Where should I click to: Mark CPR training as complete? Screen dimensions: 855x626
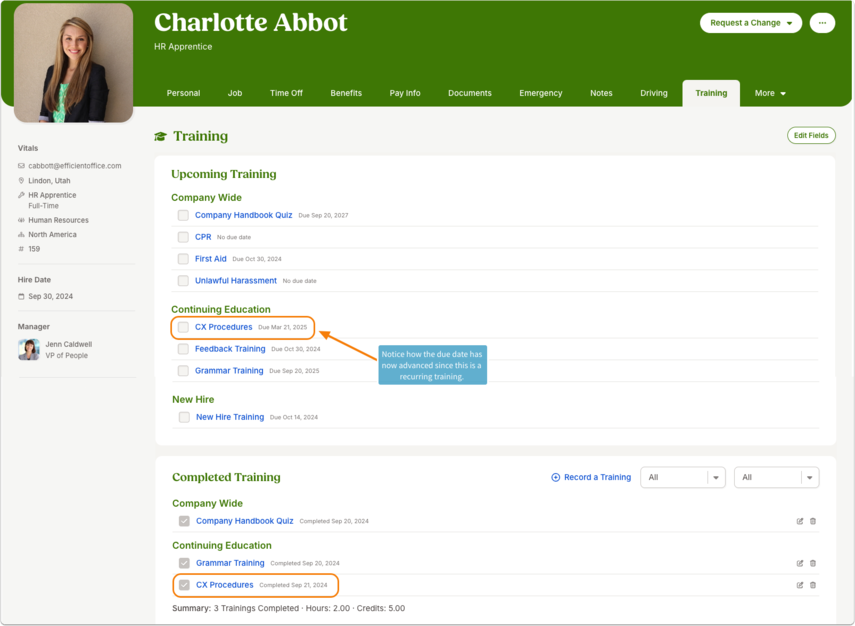click(183, 237)
